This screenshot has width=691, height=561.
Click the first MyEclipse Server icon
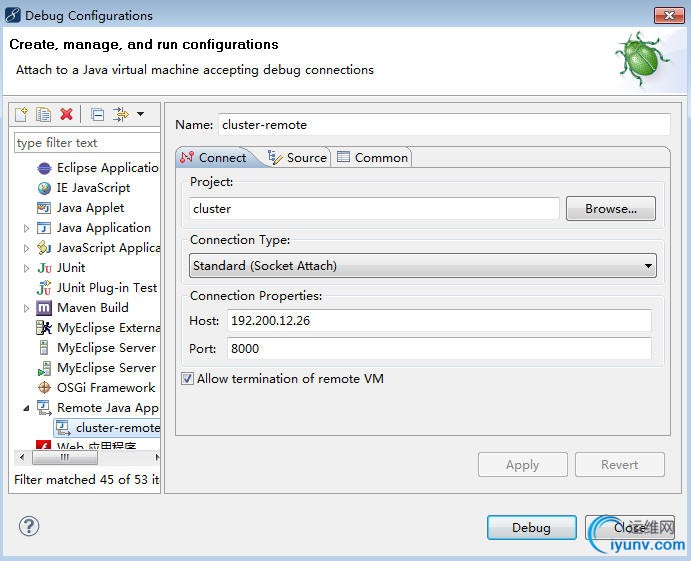click(x=44, y=348)
